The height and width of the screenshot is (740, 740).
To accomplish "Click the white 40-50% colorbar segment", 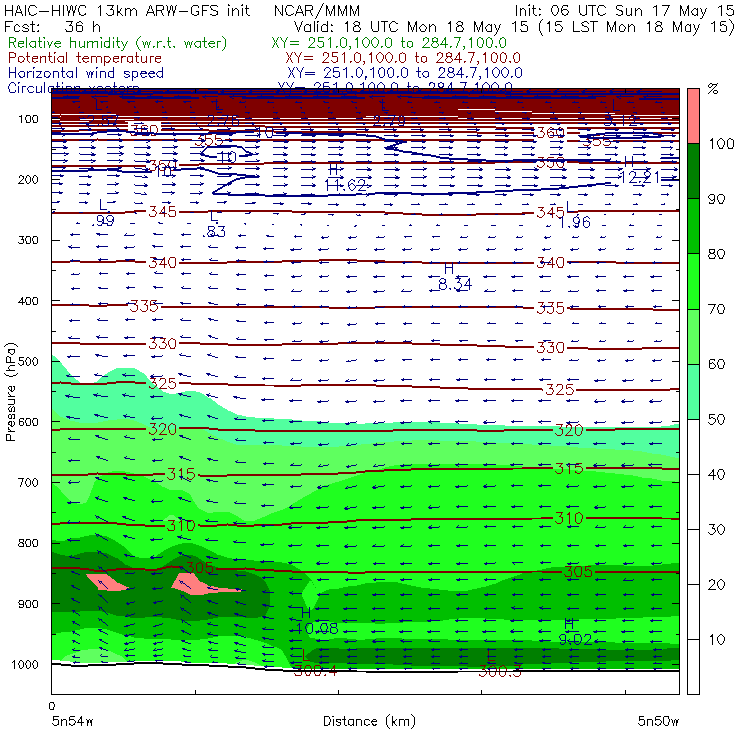I will [693, 446].
